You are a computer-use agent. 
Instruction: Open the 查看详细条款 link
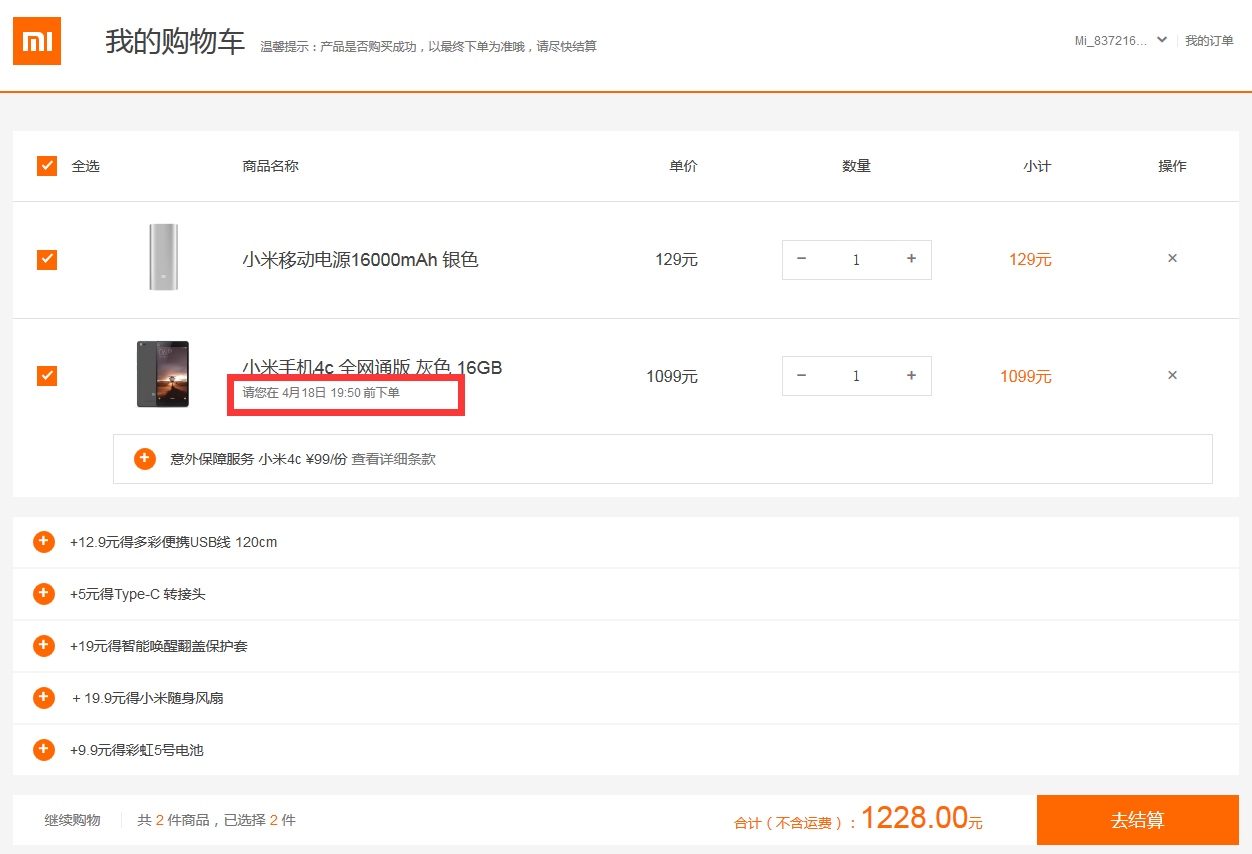tap(393, 460)
